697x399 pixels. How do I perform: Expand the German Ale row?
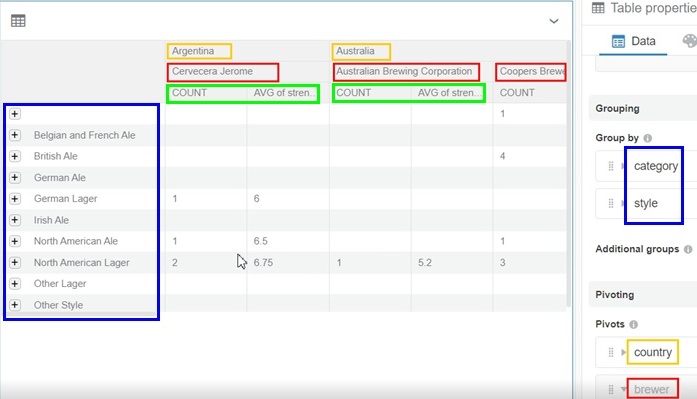pos(15,177)
